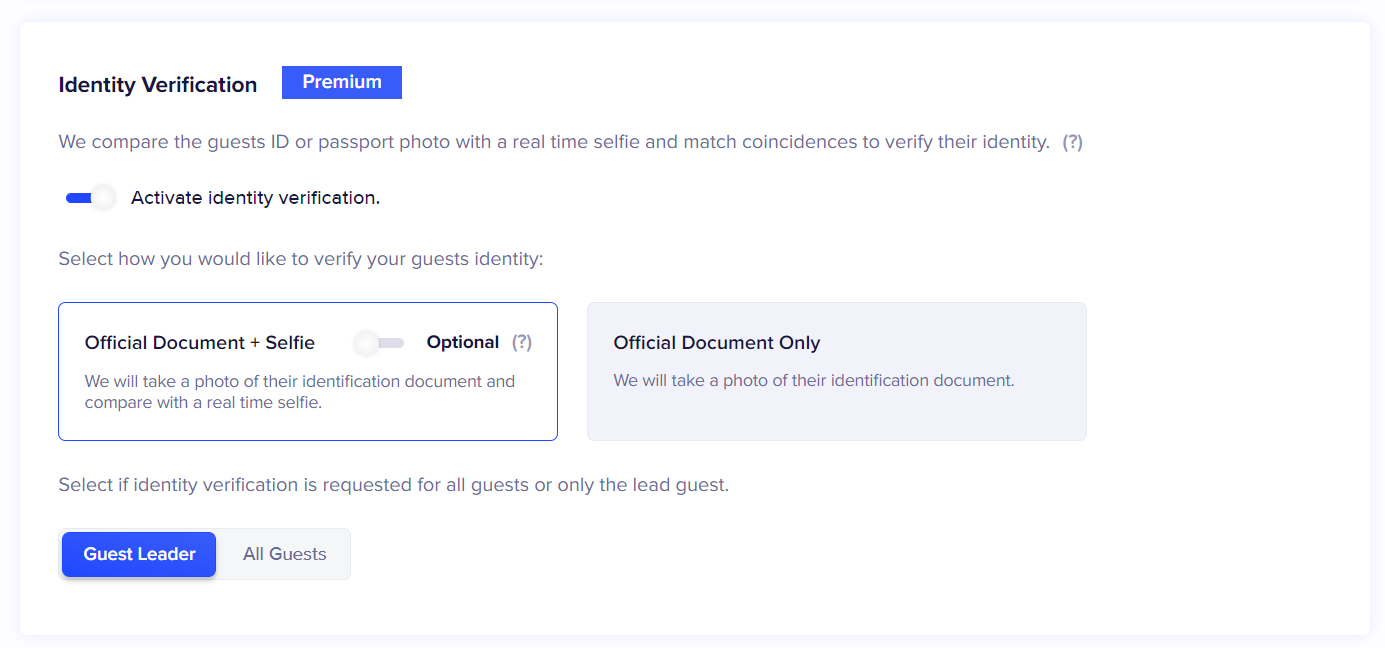Image resolution: width=1385 pixels, height=648 pixels.
Task: Click the 'Select how you would like' prompt
Action: [301, 259]
